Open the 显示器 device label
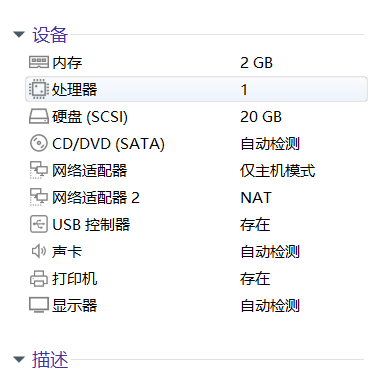 coord(74,305)
